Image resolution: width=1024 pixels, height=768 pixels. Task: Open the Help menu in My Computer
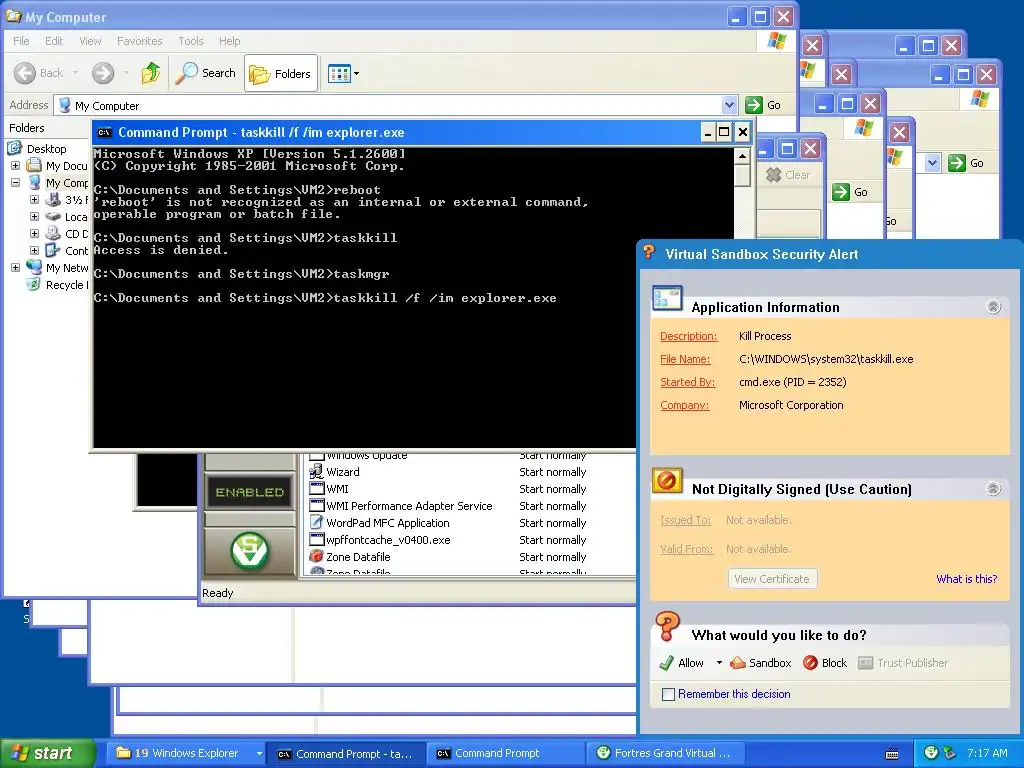click(x=229, y=41)
